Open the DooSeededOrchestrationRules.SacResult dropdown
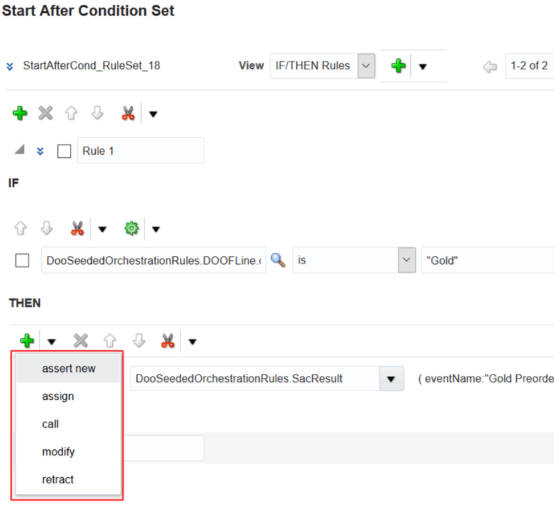This screenshot has width=560, height=508. 391,379
